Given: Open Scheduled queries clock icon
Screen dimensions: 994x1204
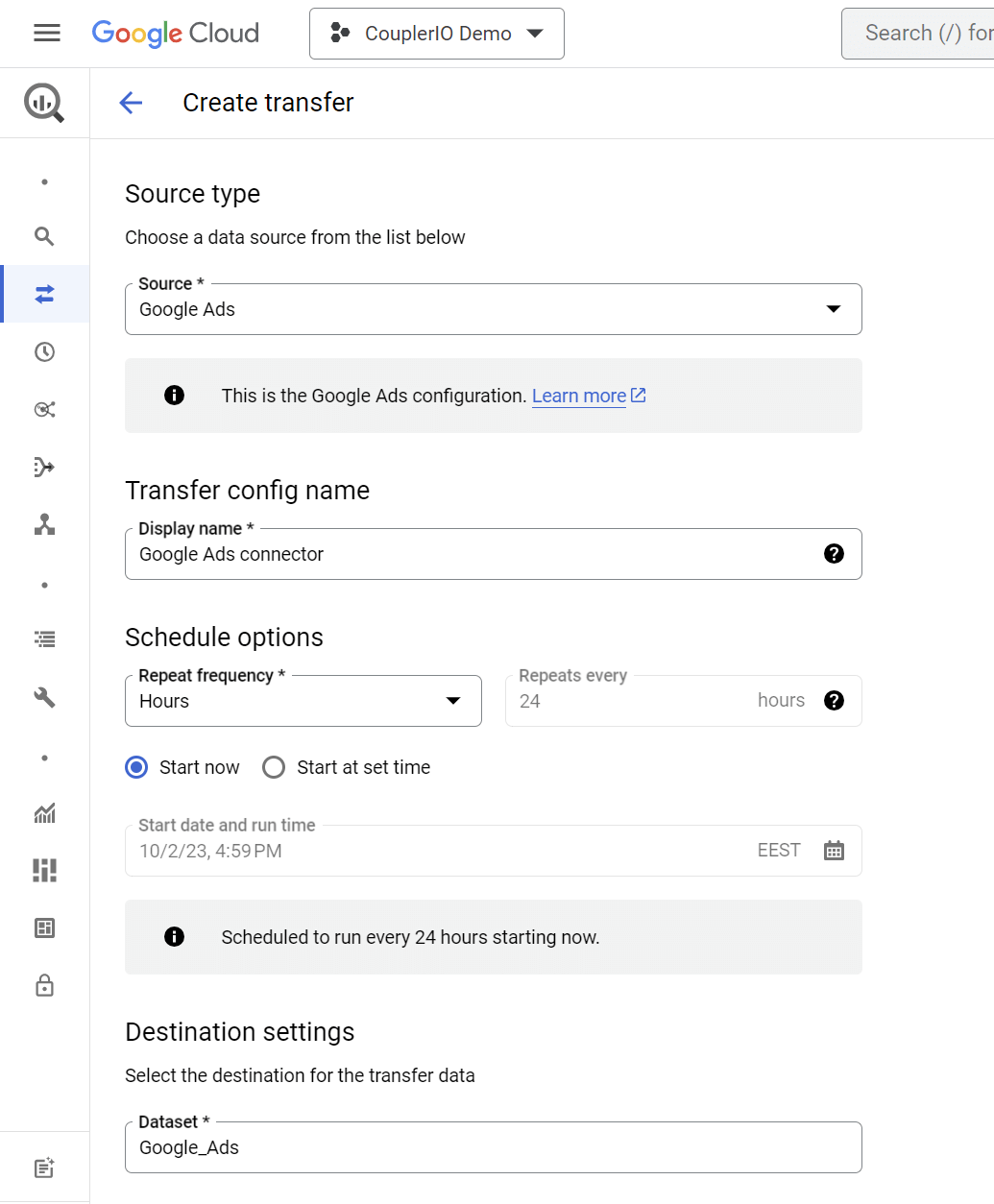Looking at the screenshot, I should (x=44, y=351).
